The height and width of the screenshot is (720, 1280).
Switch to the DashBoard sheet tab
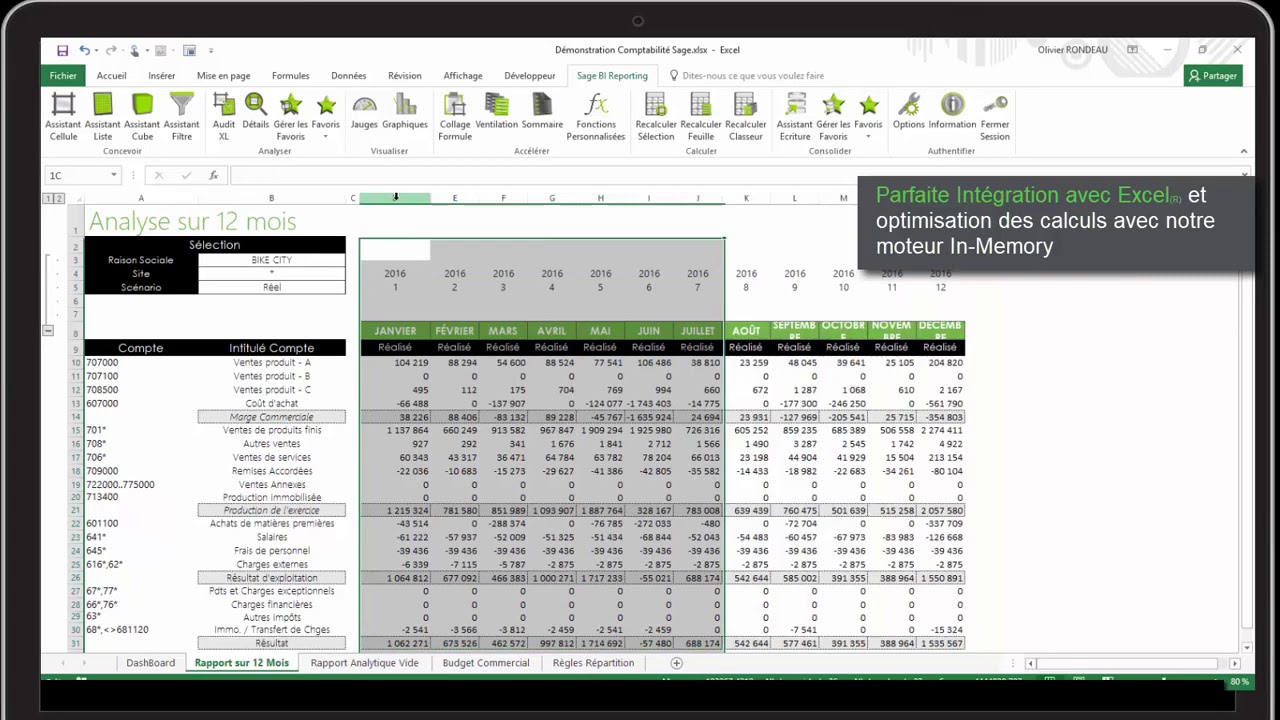coord(150,663)
